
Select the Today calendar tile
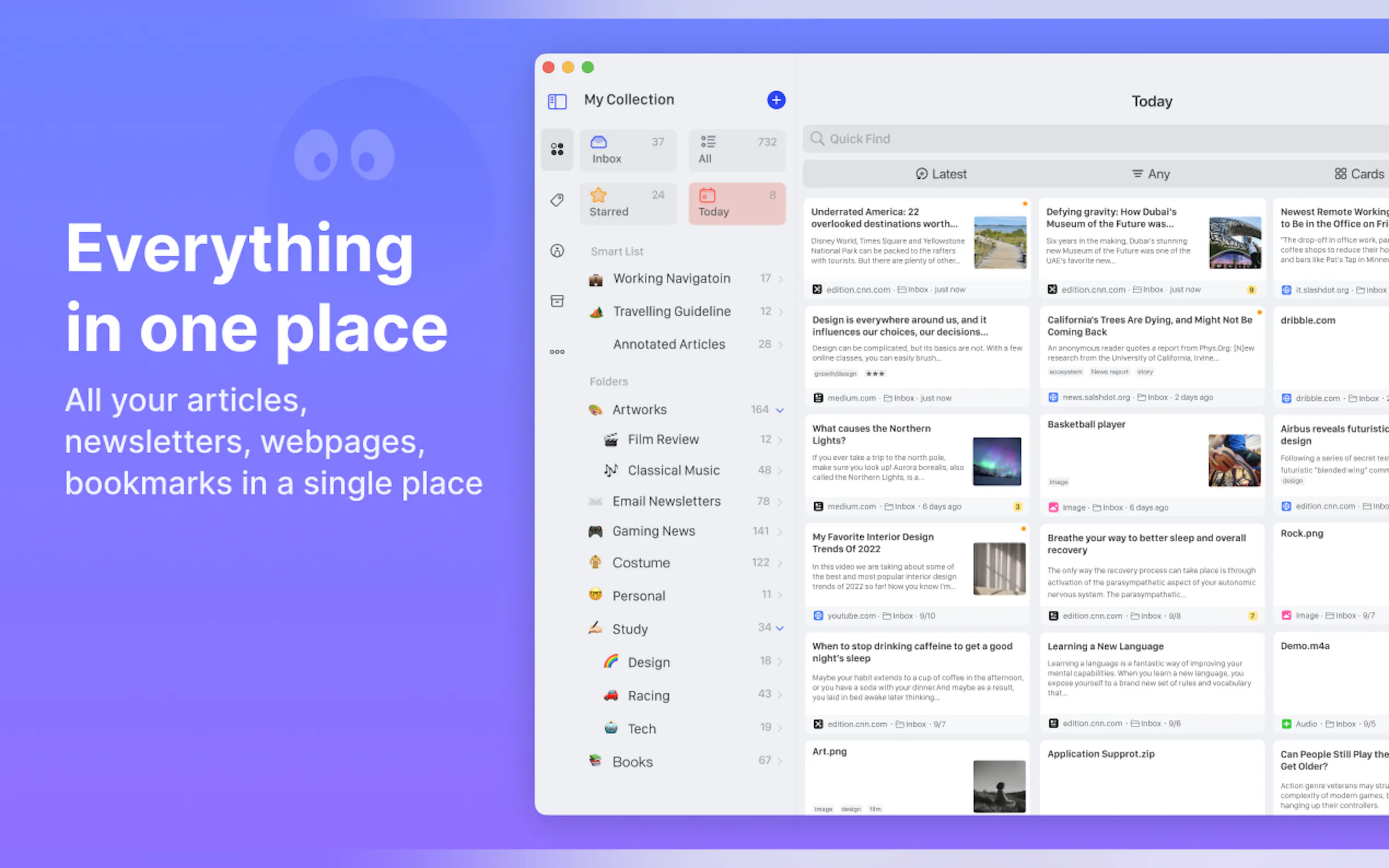[736, 203]
